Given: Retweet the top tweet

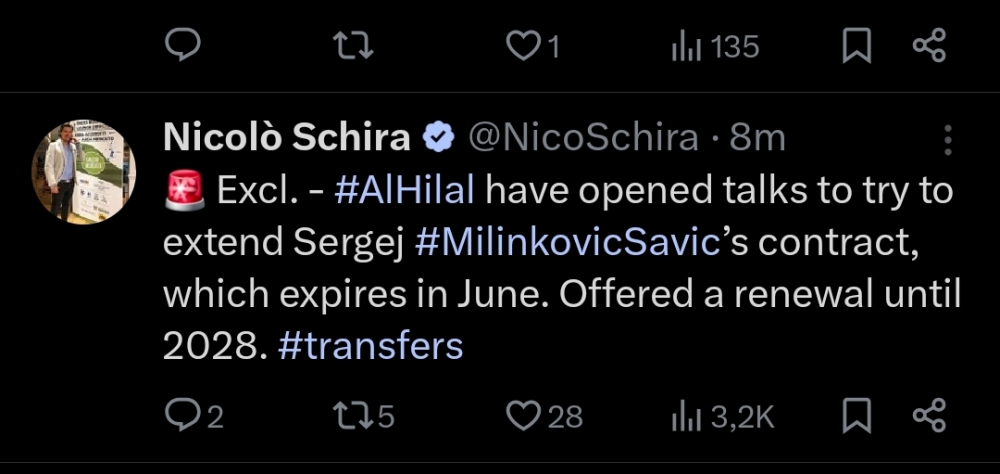Looking at the screenshot, I should click(x=351, y=46).
